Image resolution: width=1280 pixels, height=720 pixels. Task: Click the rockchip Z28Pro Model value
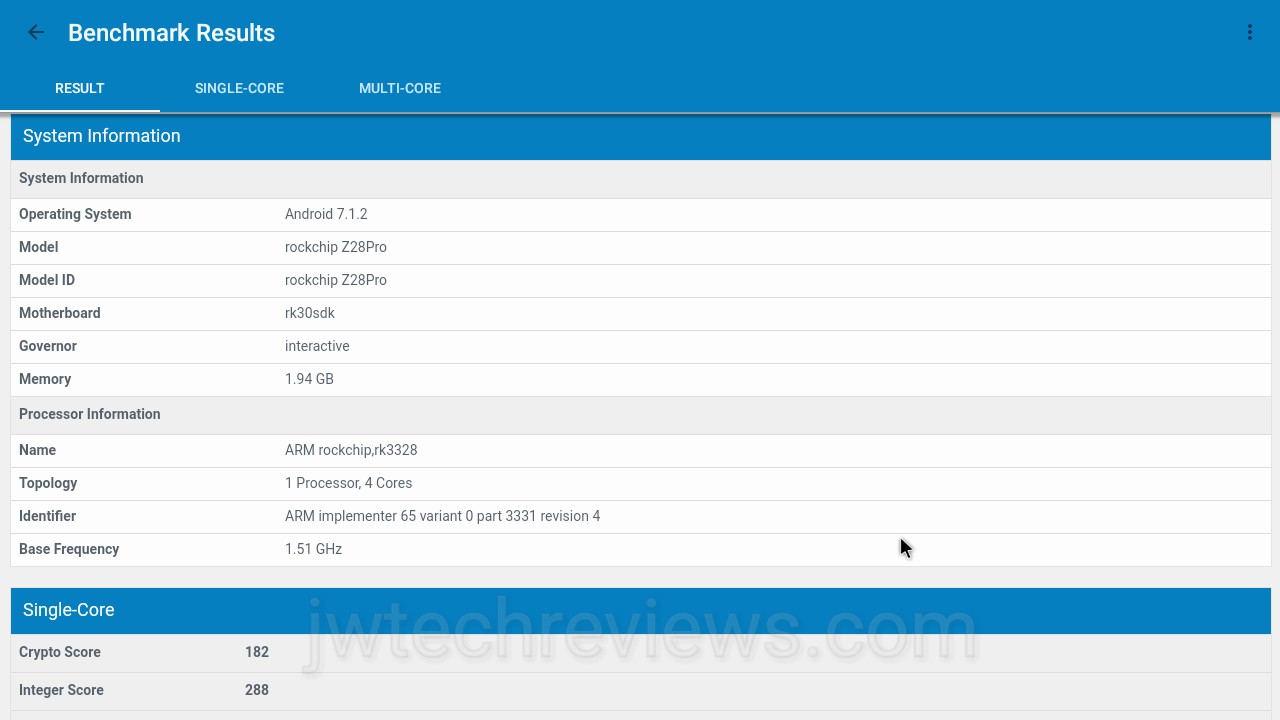(x=336, y=247)
